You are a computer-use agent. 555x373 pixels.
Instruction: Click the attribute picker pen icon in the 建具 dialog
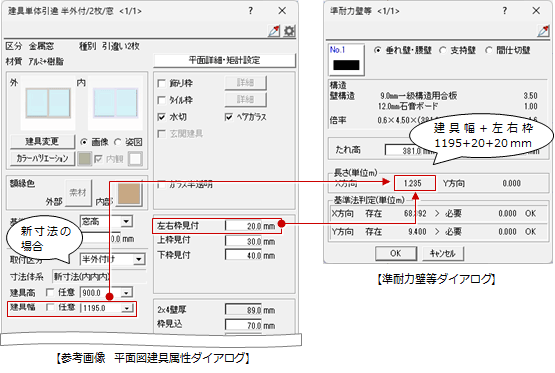coord(274,31)
